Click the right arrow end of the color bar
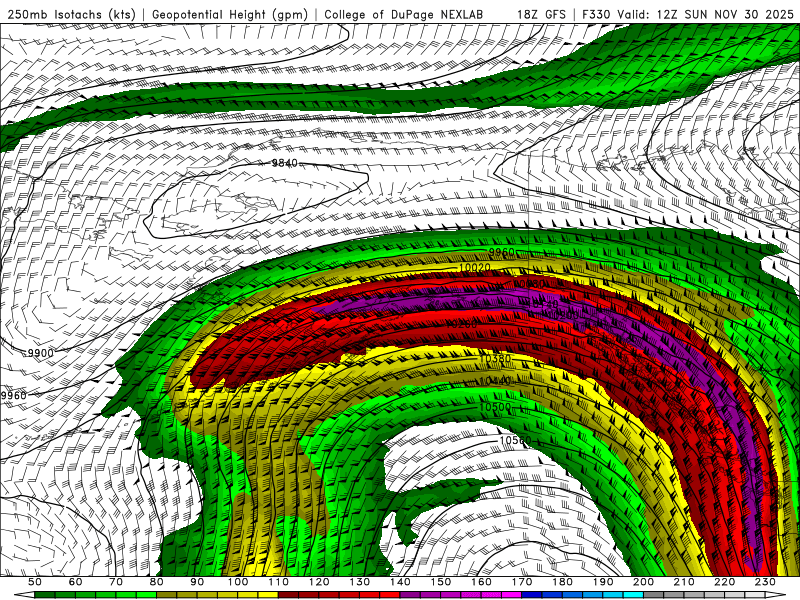 (x=776, y=595)
